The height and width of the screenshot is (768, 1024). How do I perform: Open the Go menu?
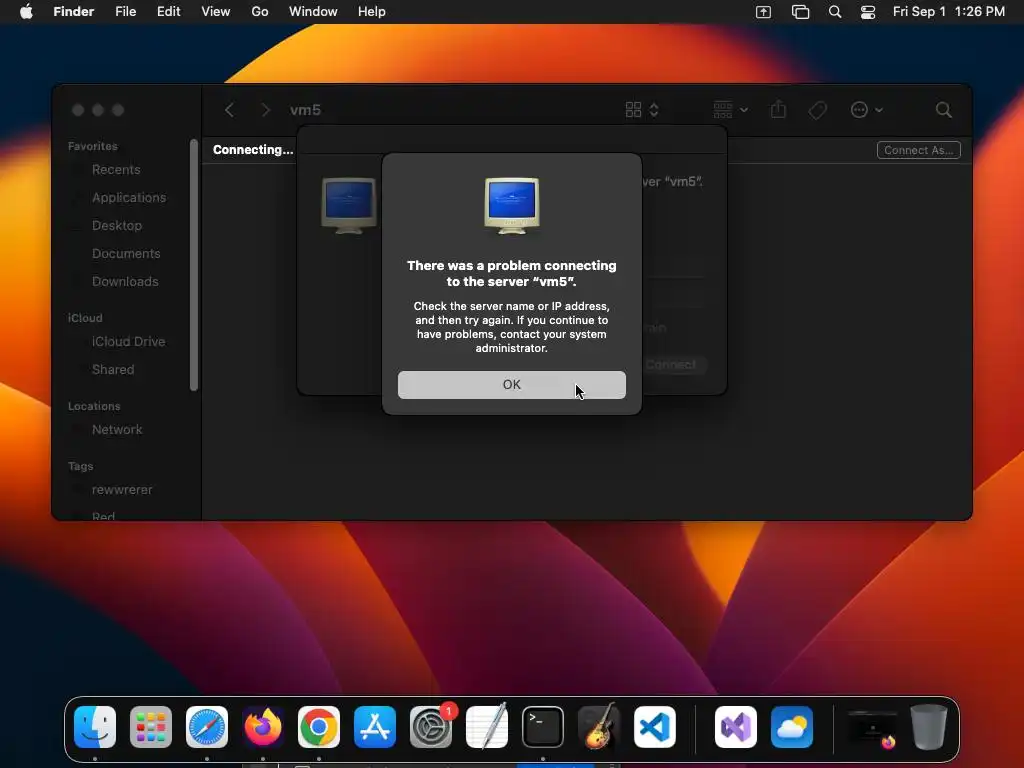(260, 12)
